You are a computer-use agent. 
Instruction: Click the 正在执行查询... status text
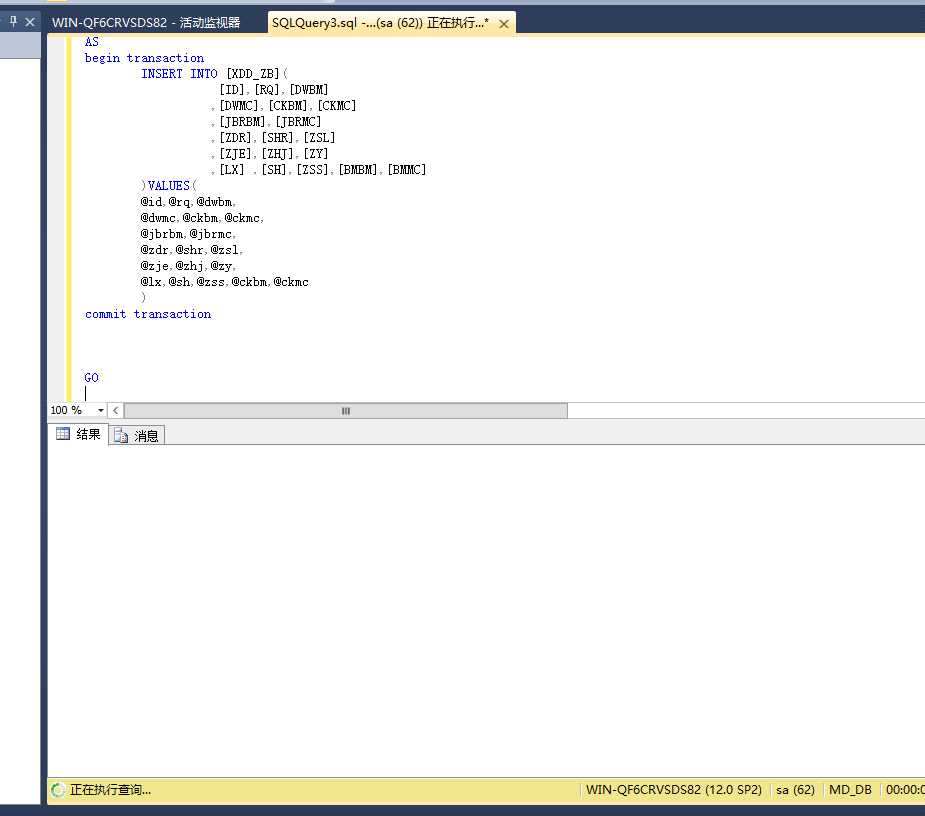110,790
